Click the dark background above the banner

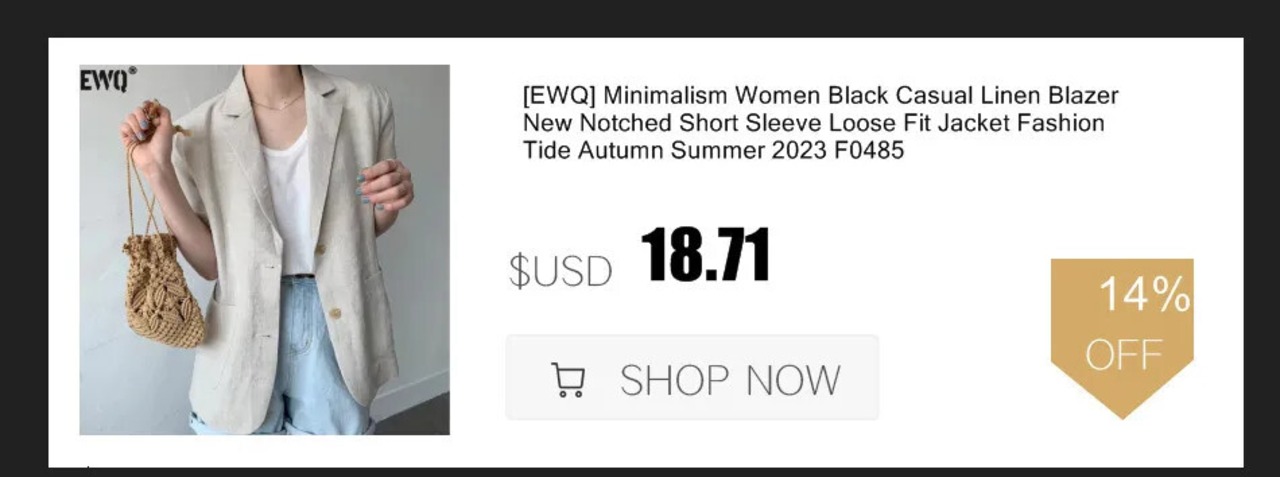(640, 18)
